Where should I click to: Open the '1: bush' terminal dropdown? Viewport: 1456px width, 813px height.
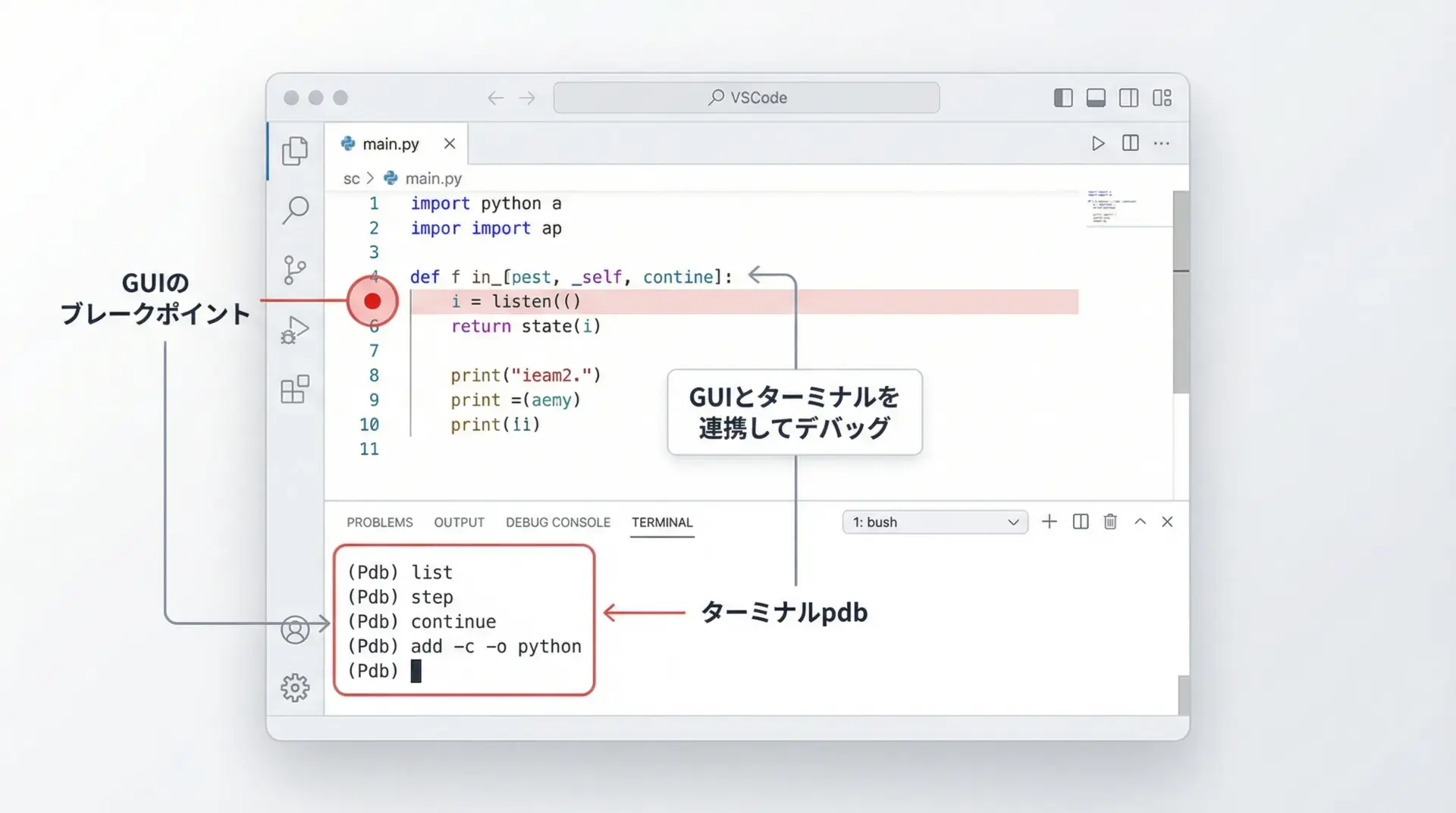coord(935,522)
